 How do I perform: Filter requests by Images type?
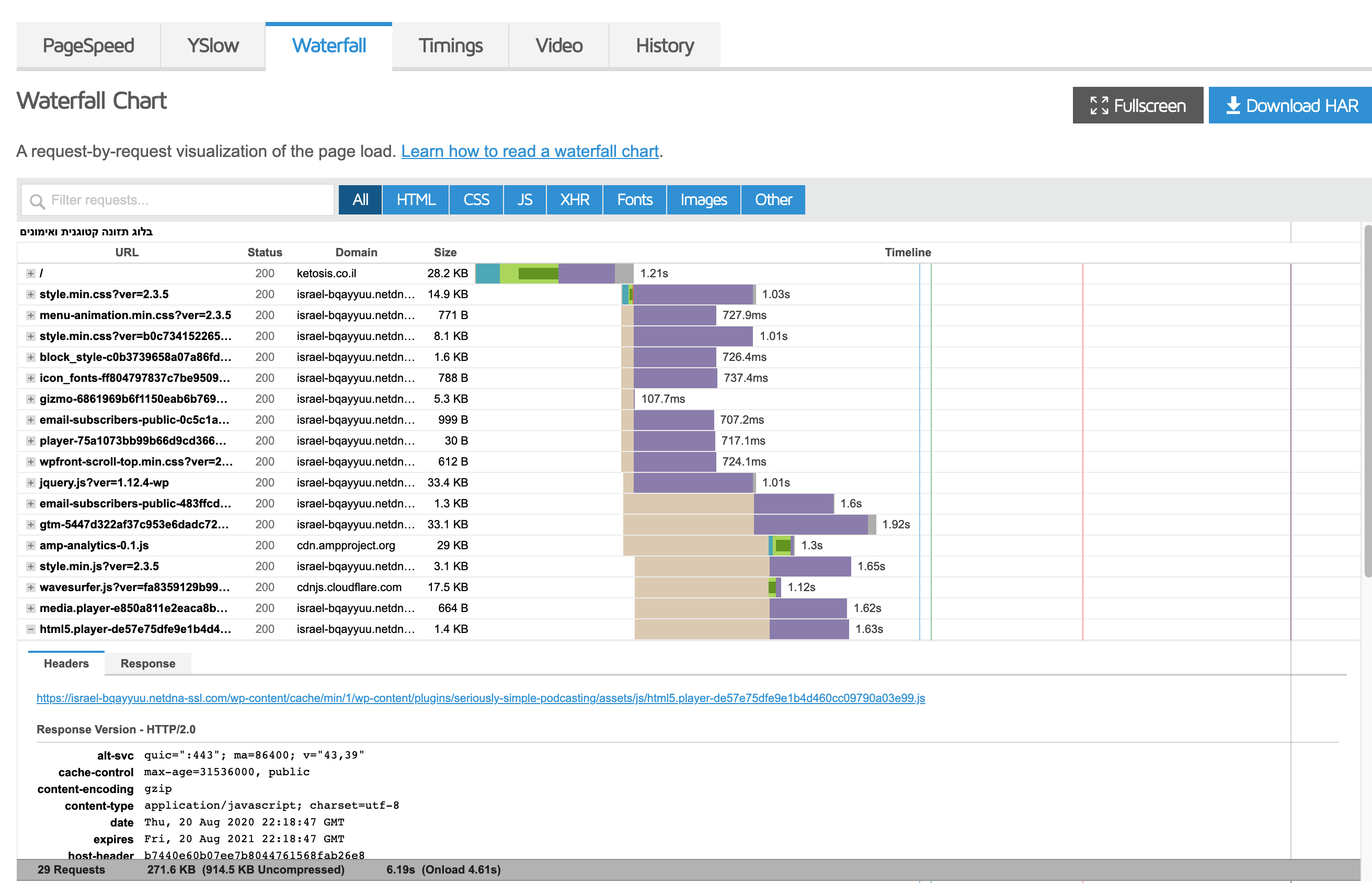pos(703,199)
